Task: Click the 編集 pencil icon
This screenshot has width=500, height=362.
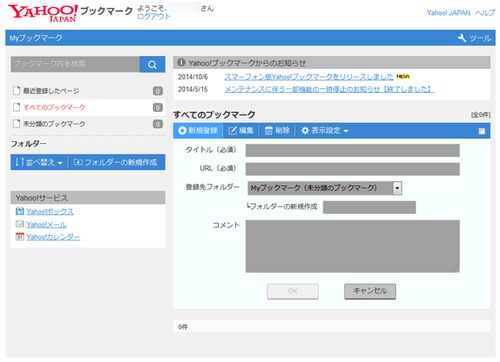Action: (232, 131)
